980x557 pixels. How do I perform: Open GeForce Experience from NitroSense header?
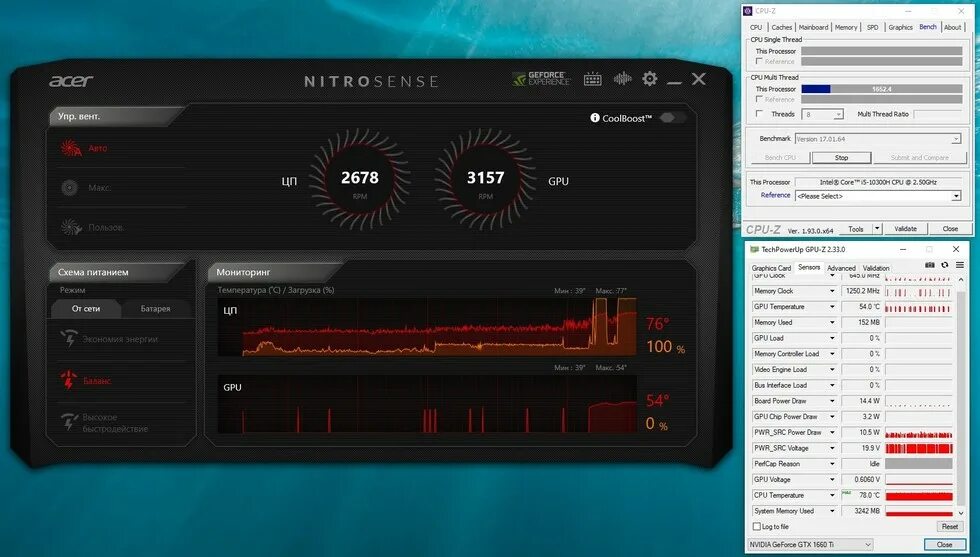click(541, 79)
